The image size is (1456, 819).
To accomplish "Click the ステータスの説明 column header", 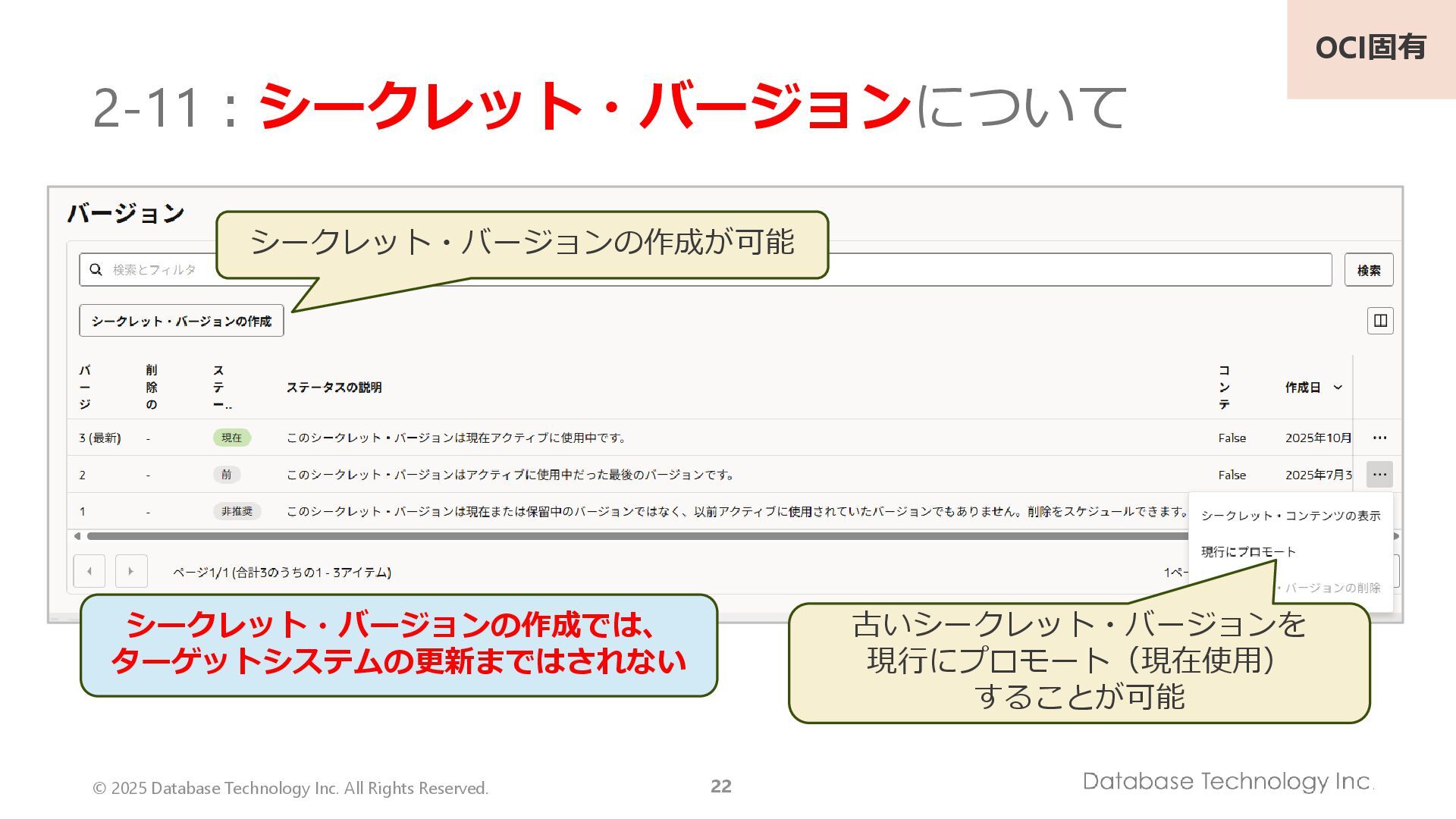I will pyautogui.click(x=334, y=388).
